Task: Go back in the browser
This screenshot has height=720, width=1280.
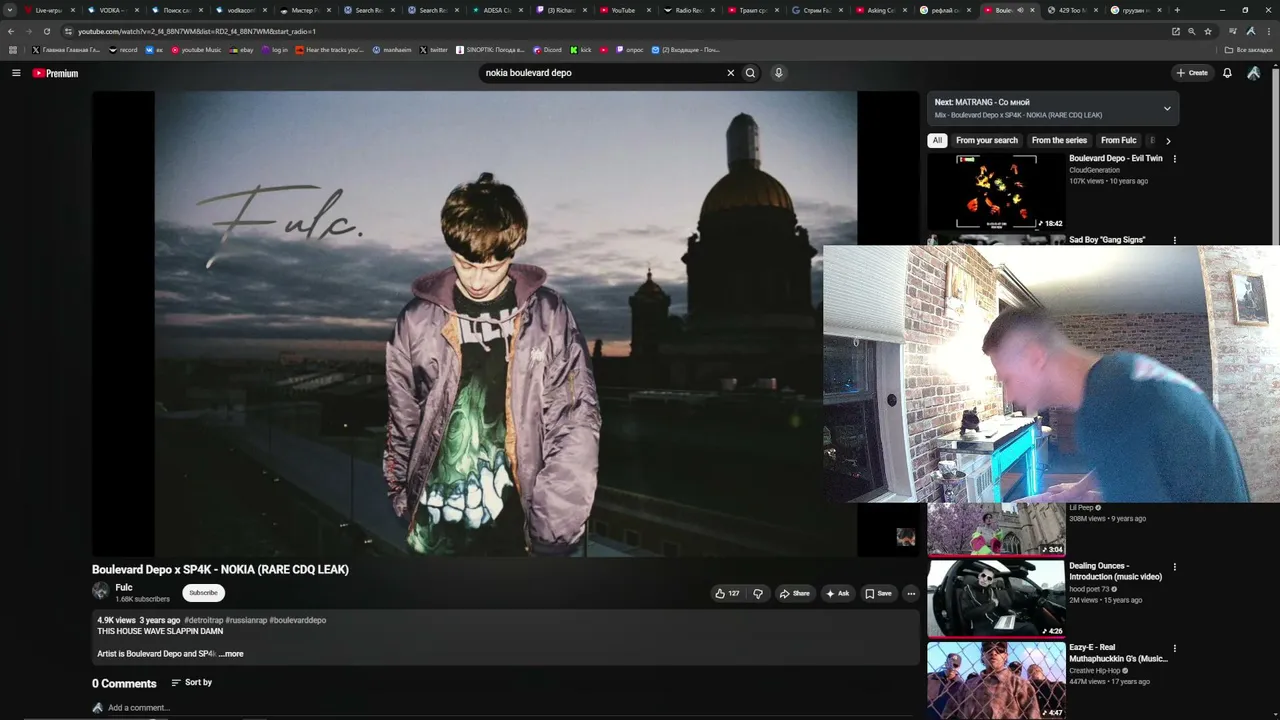Action: [x=11, y=31]
